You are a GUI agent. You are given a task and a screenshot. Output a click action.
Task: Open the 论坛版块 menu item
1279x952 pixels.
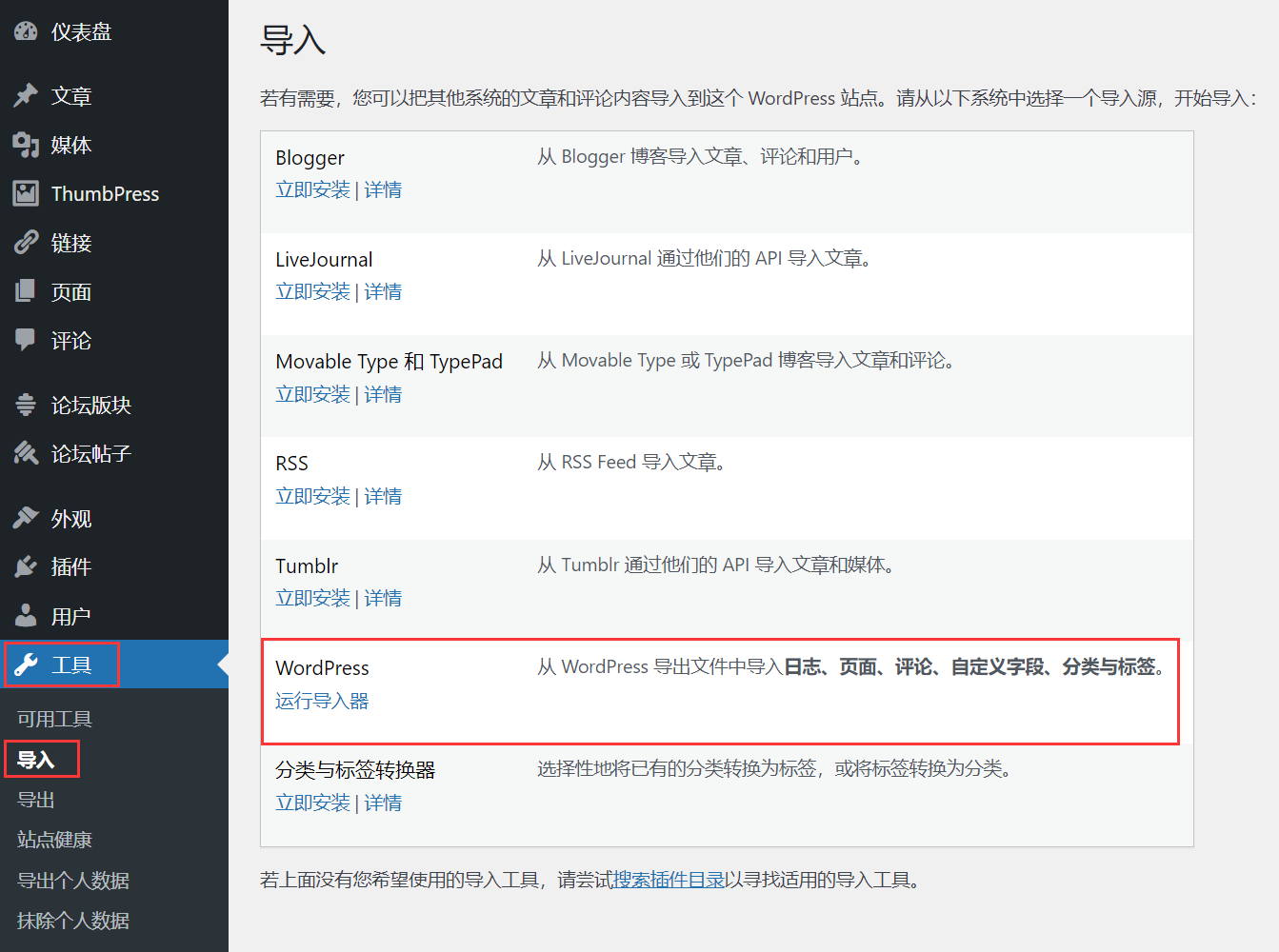tap(90, 406)
